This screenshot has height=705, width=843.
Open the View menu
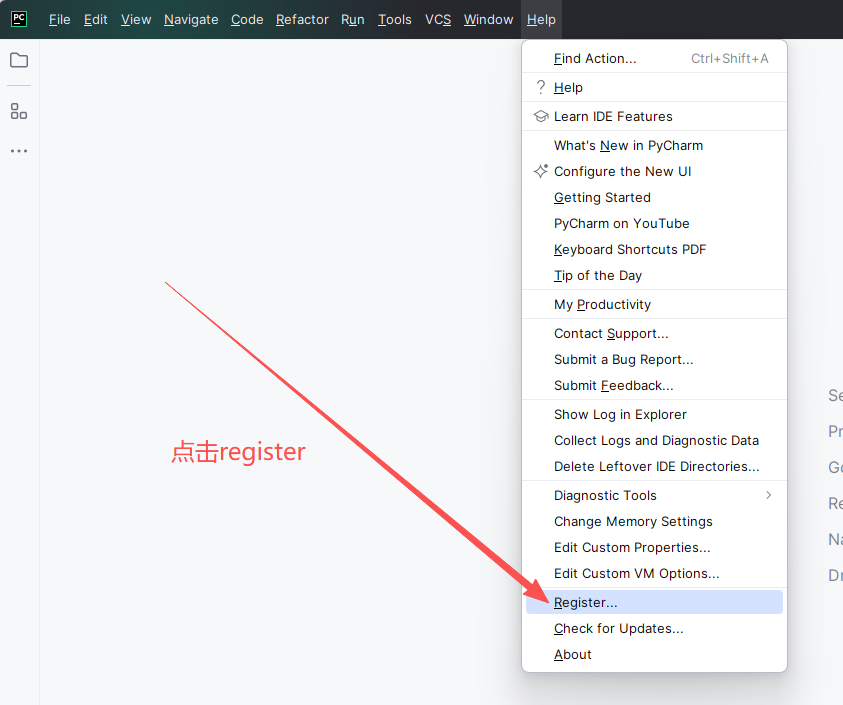pos(135,20)
